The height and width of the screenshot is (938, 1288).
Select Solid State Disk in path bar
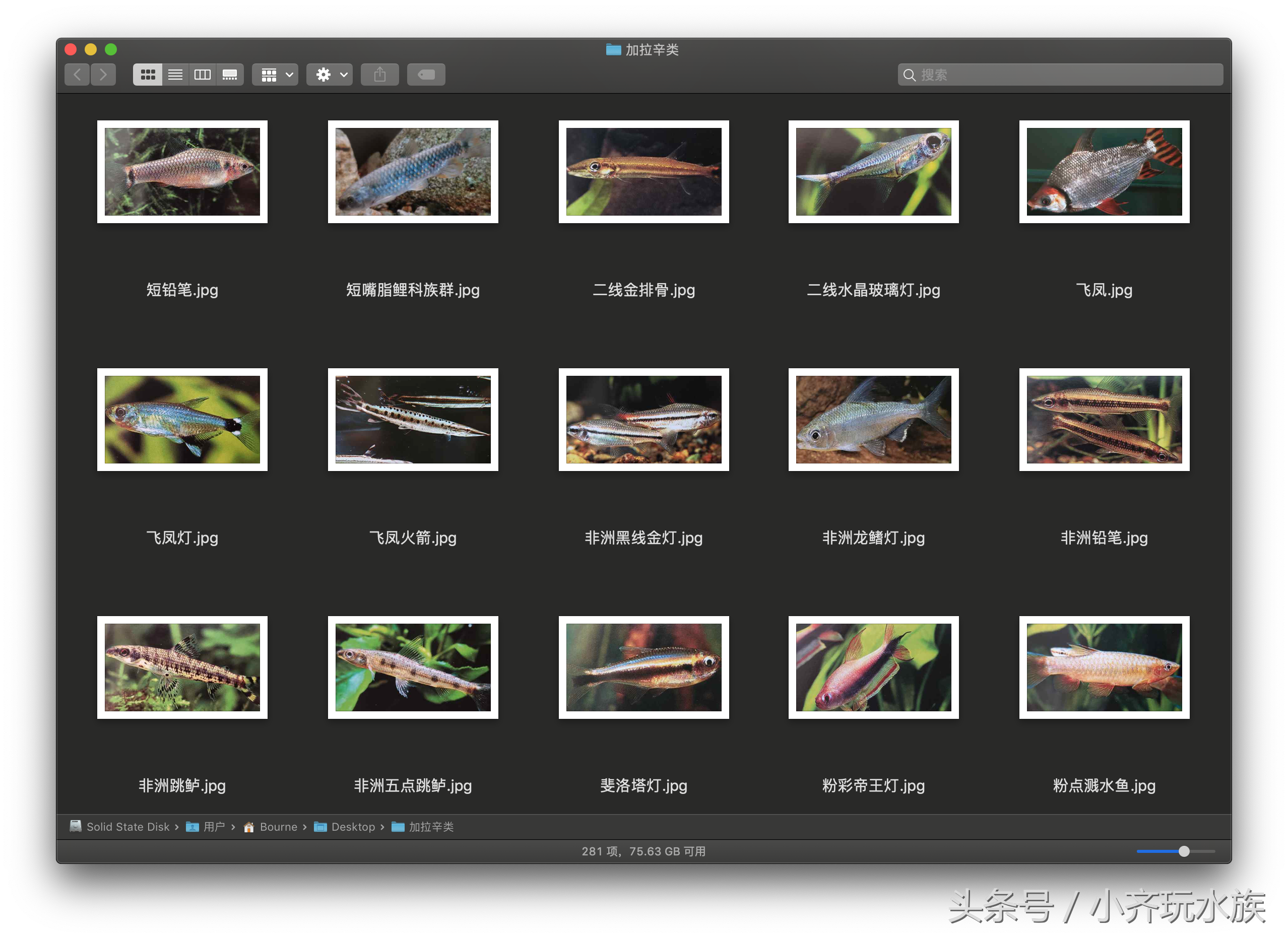click(x=120, y=827)
